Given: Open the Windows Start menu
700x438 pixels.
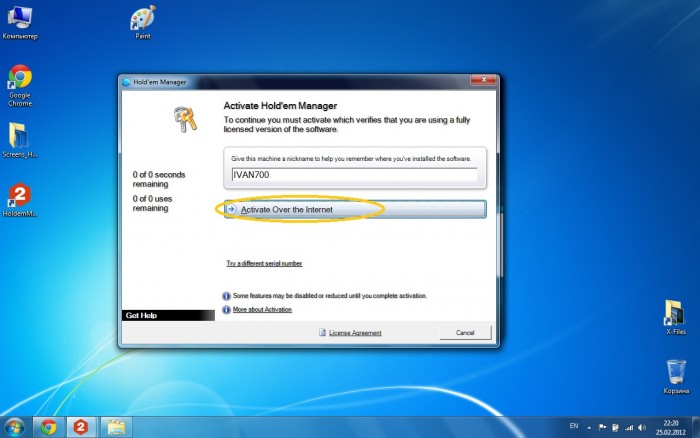Looking at the screenshot, I should [15, 427].
